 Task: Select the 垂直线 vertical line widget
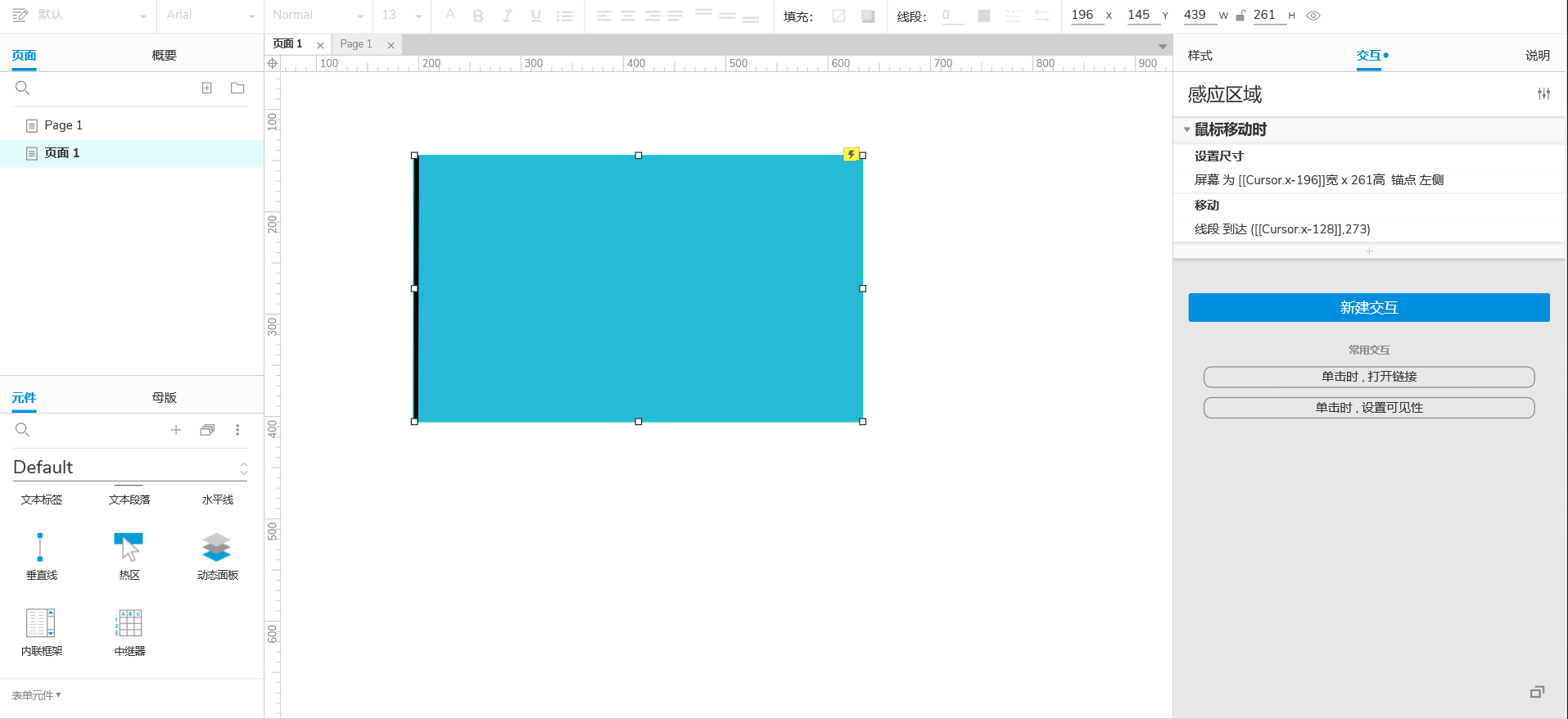tap(41, 556)
